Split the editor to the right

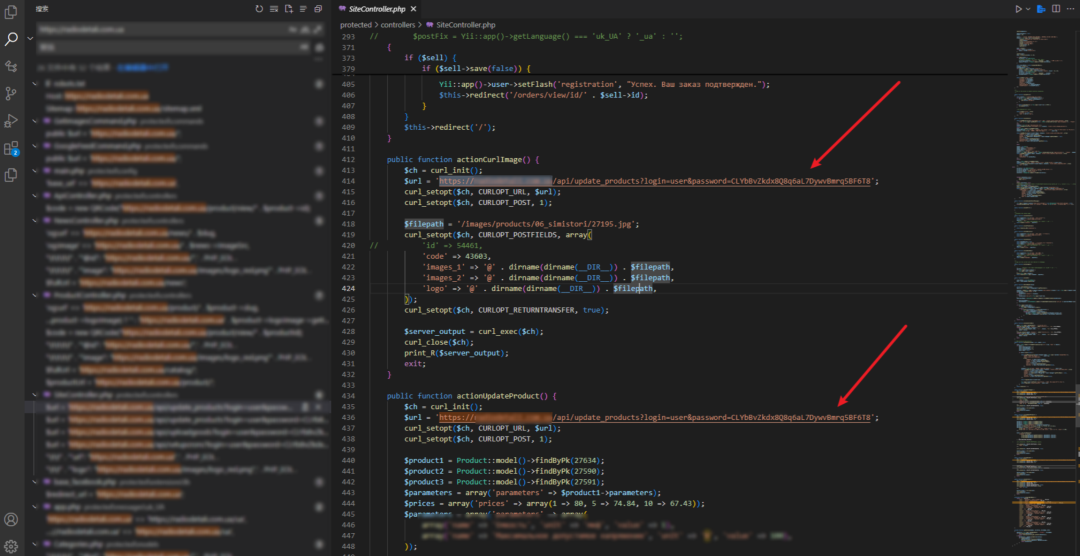click(1056, 9)
